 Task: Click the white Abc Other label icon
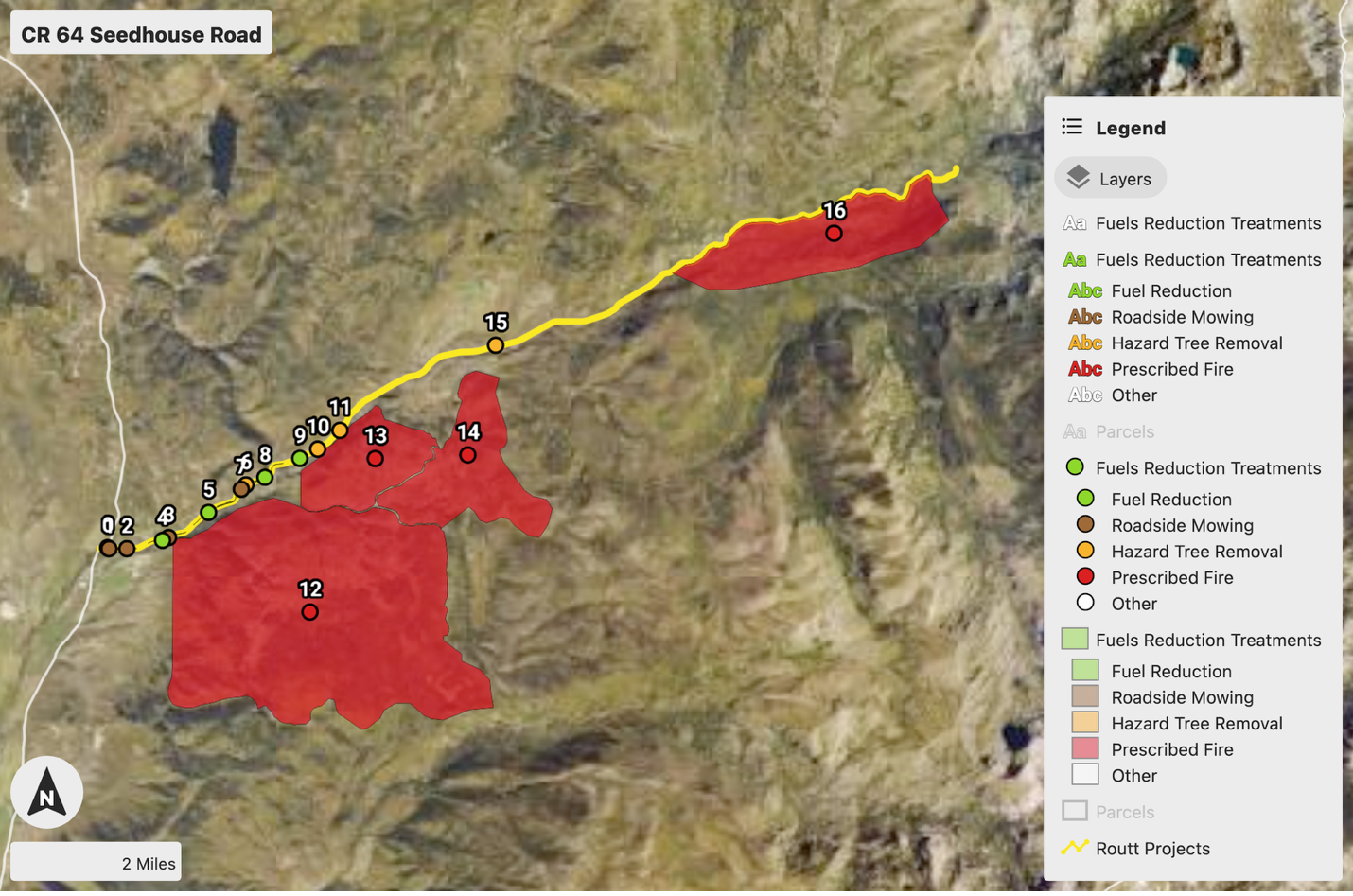click(1085, 395)
